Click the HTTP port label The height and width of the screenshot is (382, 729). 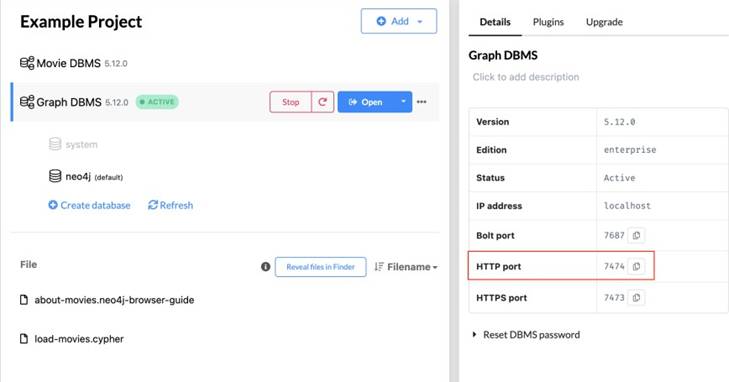click(x=498, y=266)
